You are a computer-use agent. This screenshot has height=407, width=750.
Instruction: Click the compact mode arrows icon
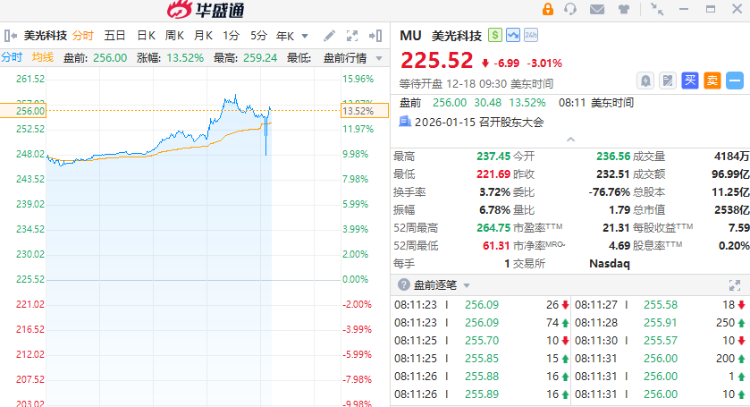pyautogui.click(x=657, y=9)
